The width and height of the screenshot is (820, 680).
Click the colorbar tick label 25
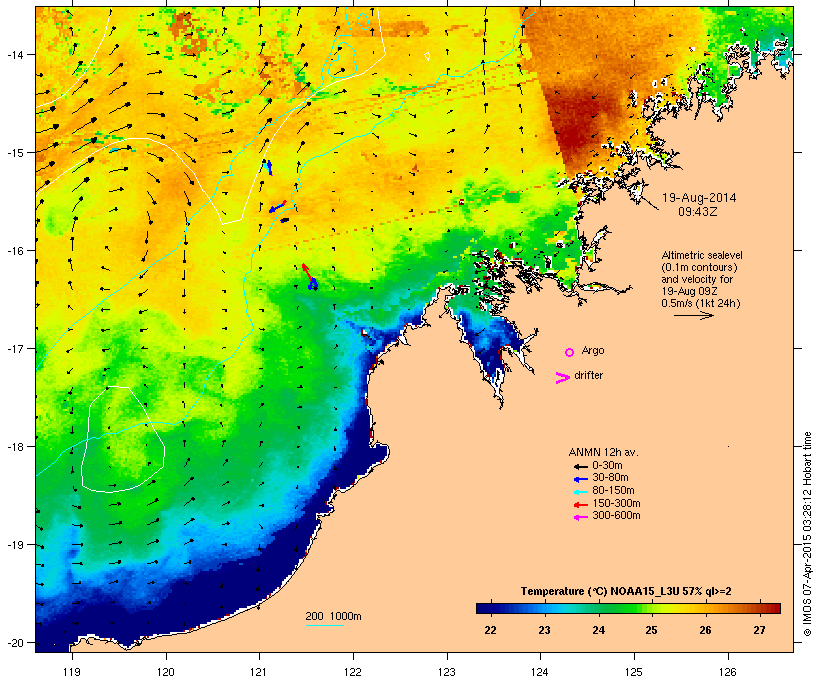[651, 630]
